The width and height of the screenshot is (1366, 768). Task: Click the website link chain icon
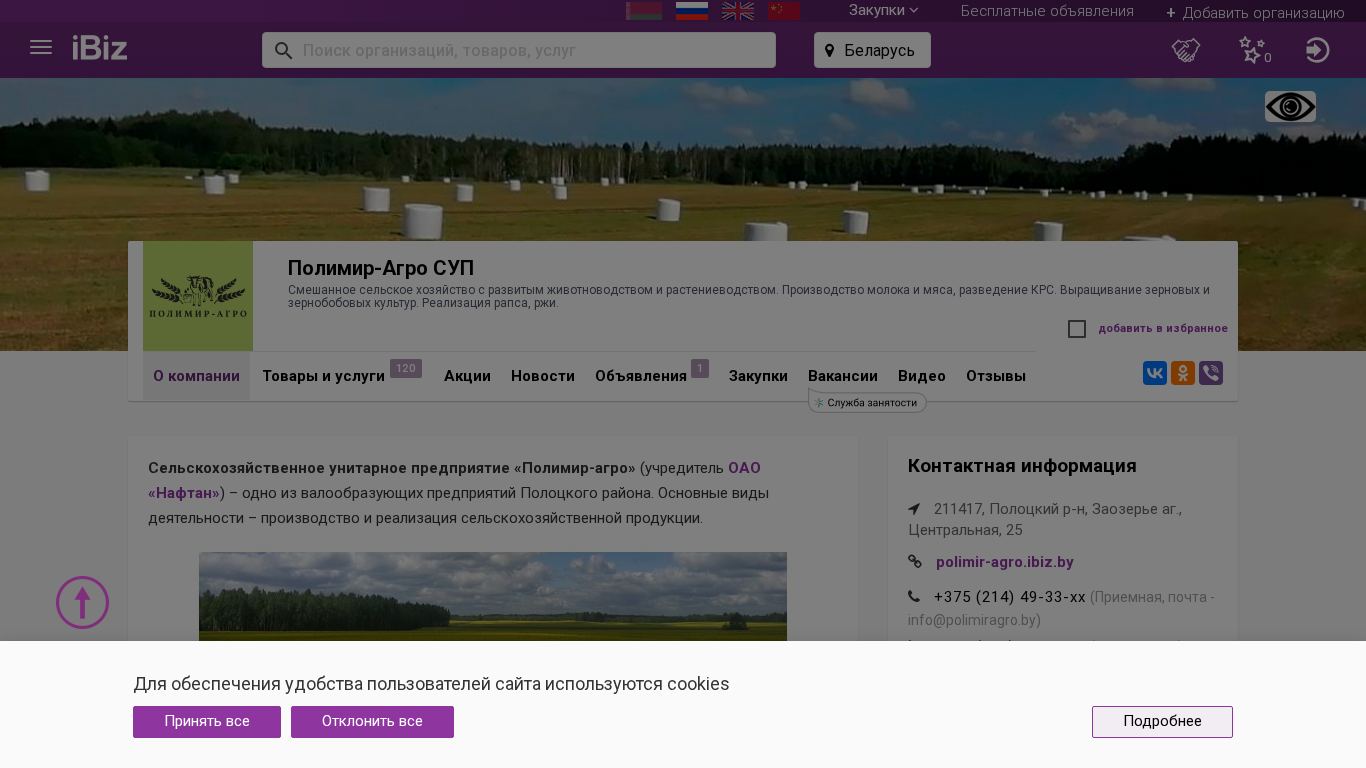coord(915,562)
